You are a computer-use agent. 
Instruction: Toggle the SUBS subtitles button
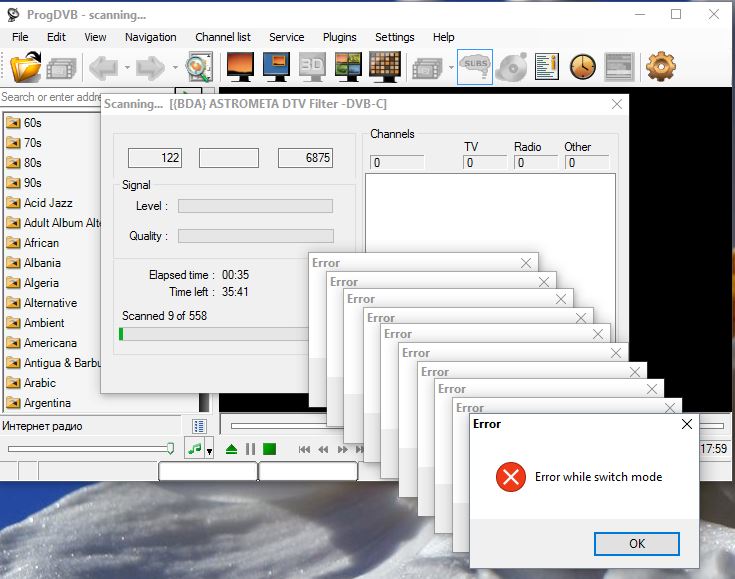coord(474,67)
